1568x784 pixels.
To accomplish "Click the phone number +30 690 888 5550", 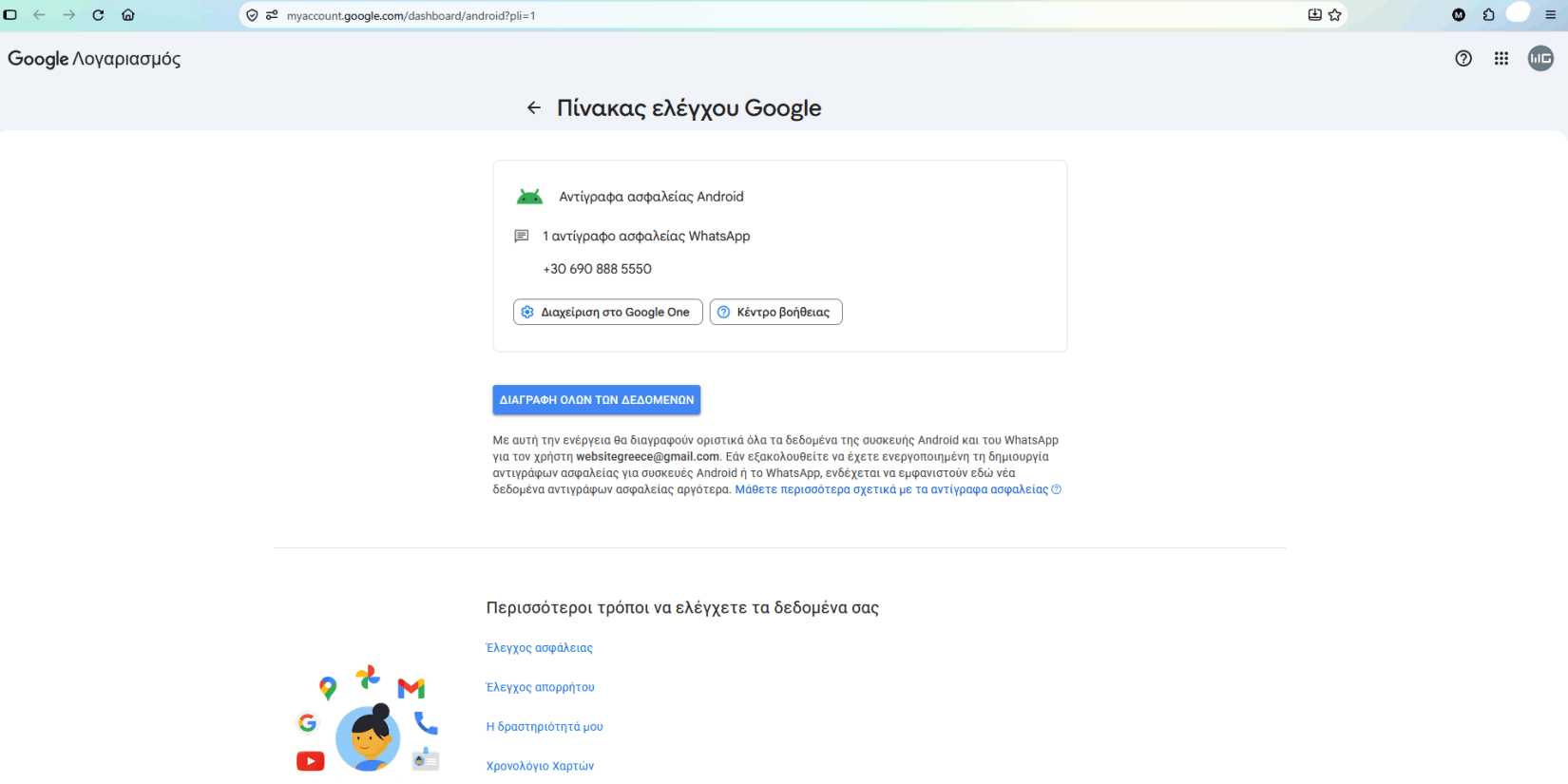I will click(x=598, y=269).
